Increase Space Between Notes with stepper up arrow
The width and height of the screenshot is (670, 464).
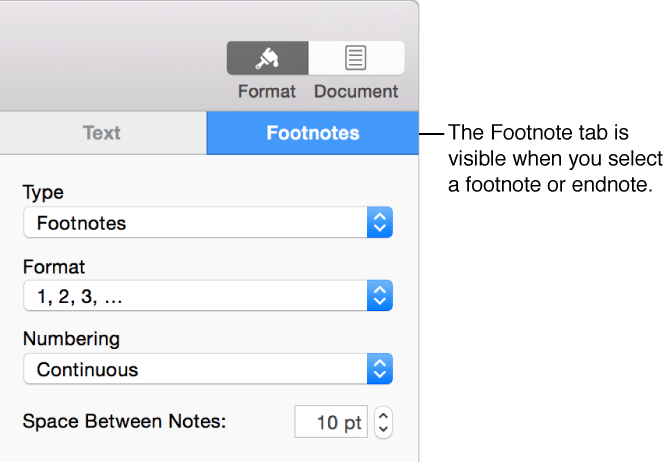tap(383, 415)
